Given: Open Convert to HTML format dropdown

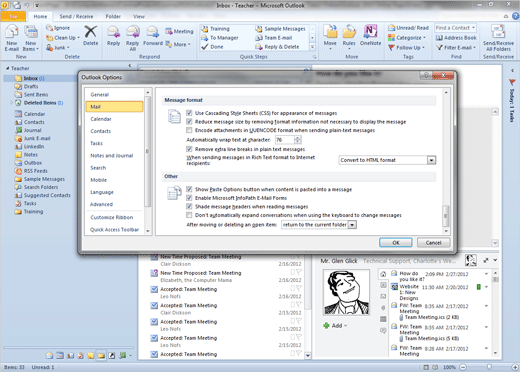Looking at the screenshot, I should (431, 160).
